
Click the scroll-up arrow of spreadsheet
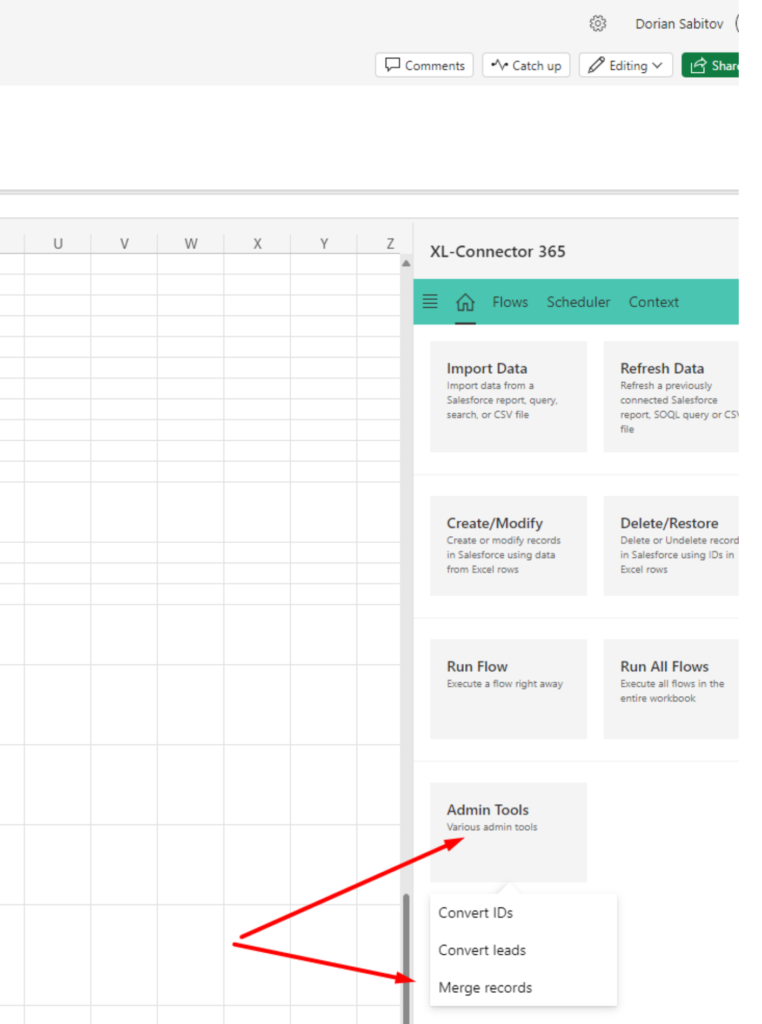tap(406, 263)
